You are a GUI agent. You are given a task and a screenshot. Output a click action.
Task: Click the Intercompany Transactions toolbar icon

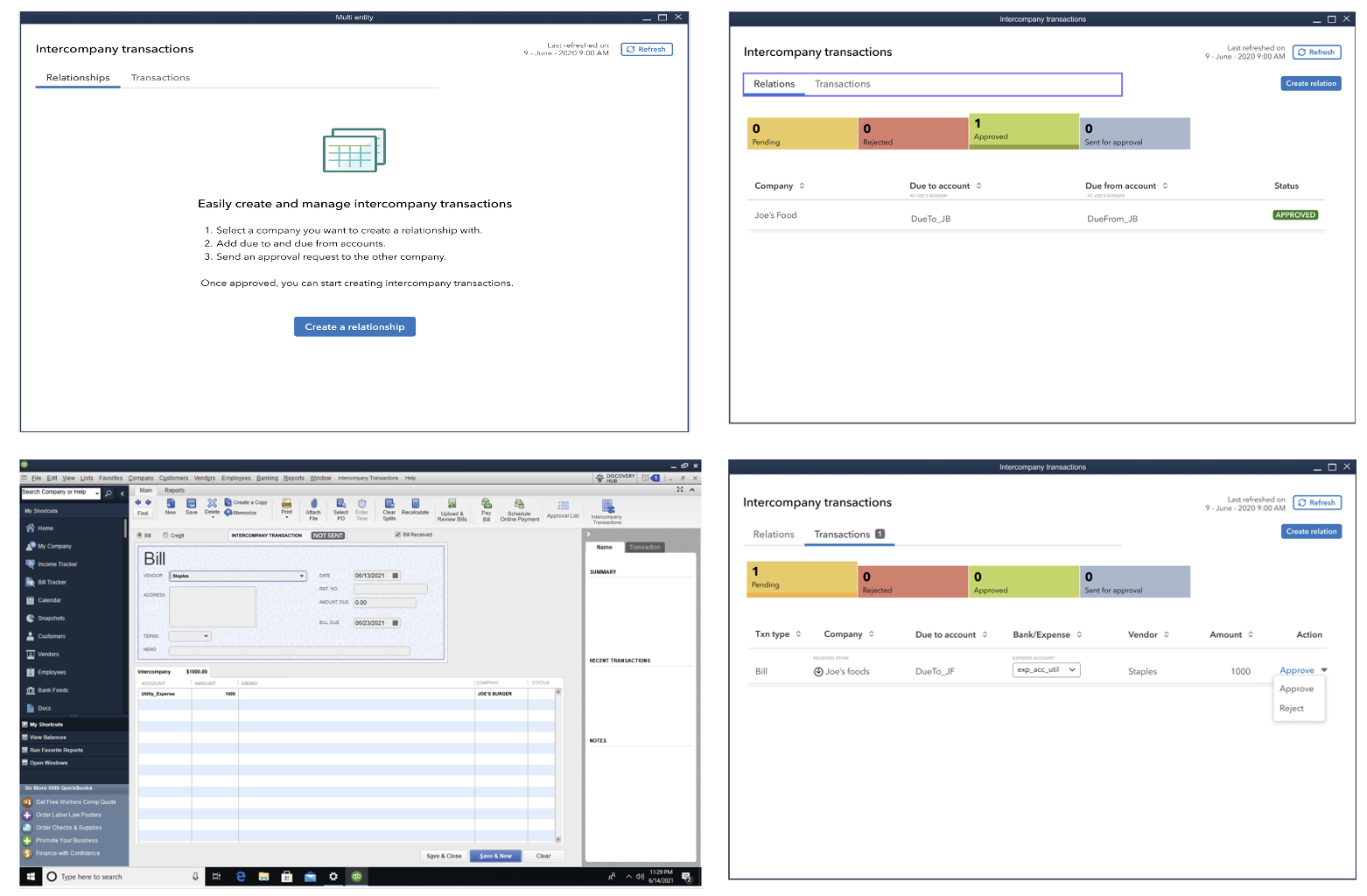click(x=606, y=512)
